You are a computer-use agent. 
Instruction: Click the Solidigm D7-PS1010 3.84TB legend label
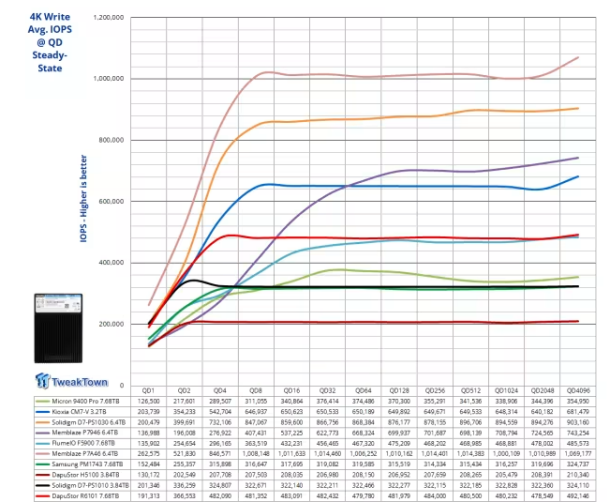click(x=90, y=486)
